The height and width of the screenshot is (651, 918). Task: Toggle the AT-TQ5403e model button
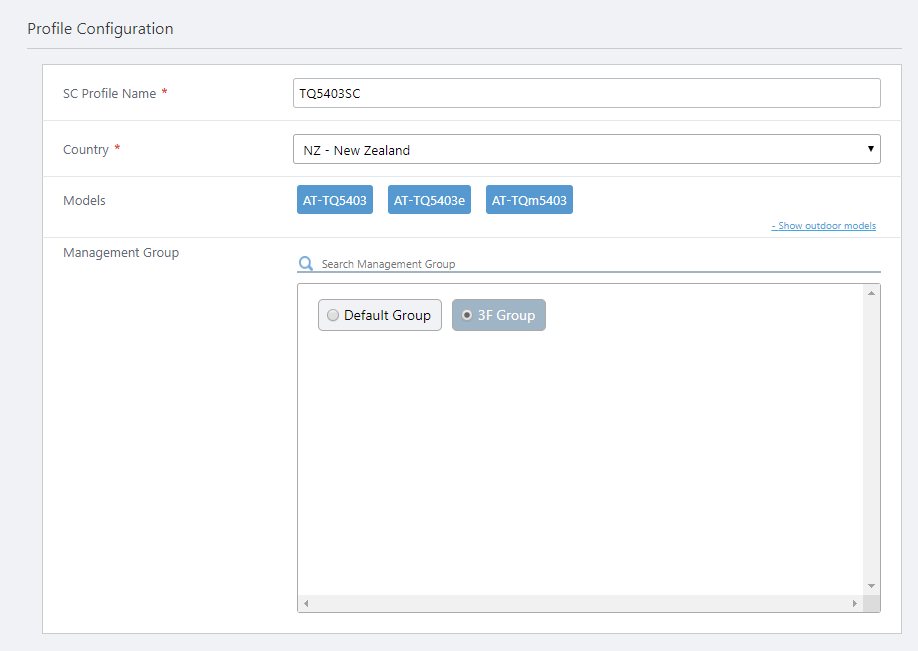[429, 200]
